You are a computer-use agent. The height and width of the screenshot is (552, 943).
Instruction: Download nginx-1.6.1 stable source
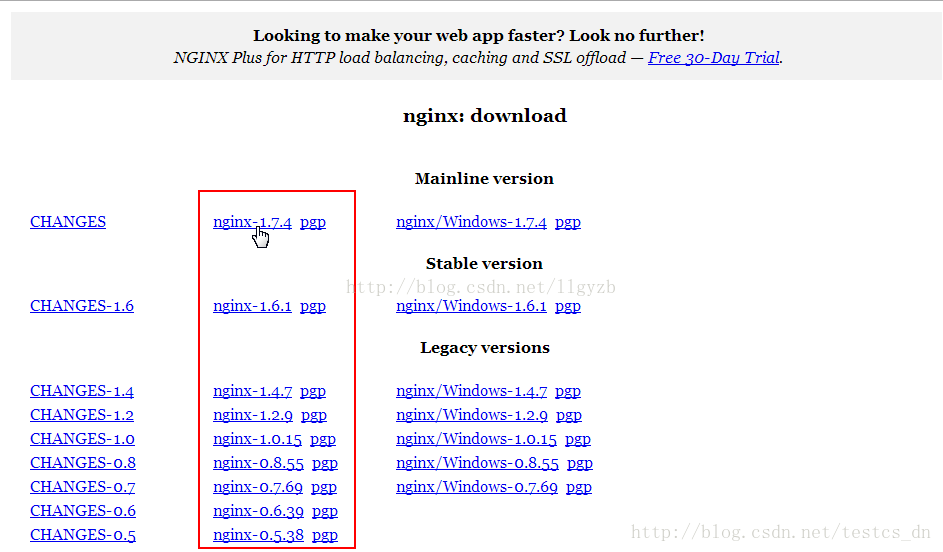pos(252,307)
